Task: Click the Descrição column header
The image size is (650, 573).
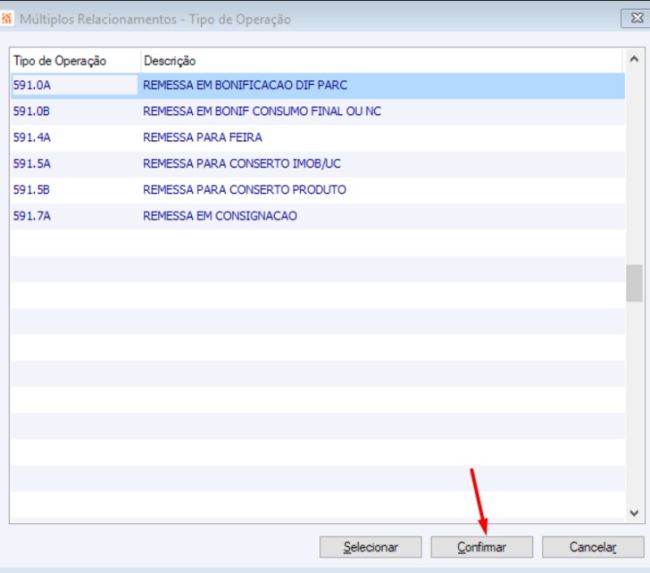Action: tap(381, 61)
